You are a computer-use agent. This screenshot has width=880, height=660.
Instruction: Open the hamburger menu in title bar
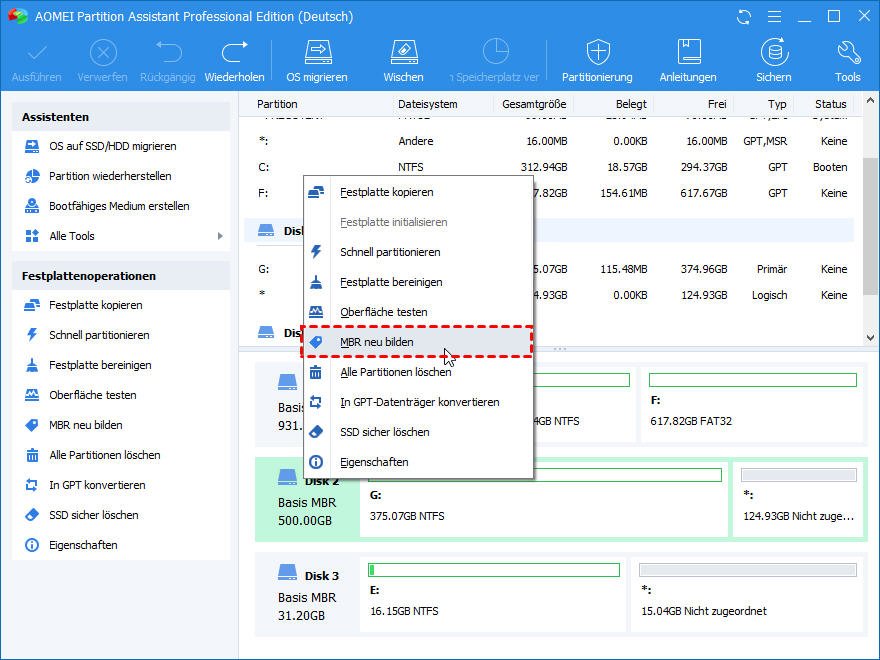point(774,17)
